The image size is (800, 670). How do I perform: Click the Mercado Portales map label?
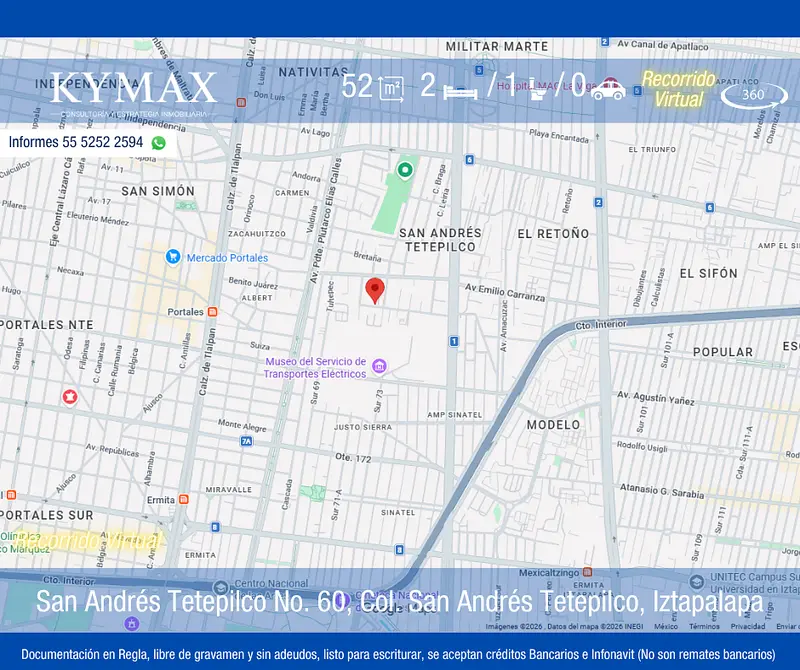pyautogui.click(x=227, y=258)
